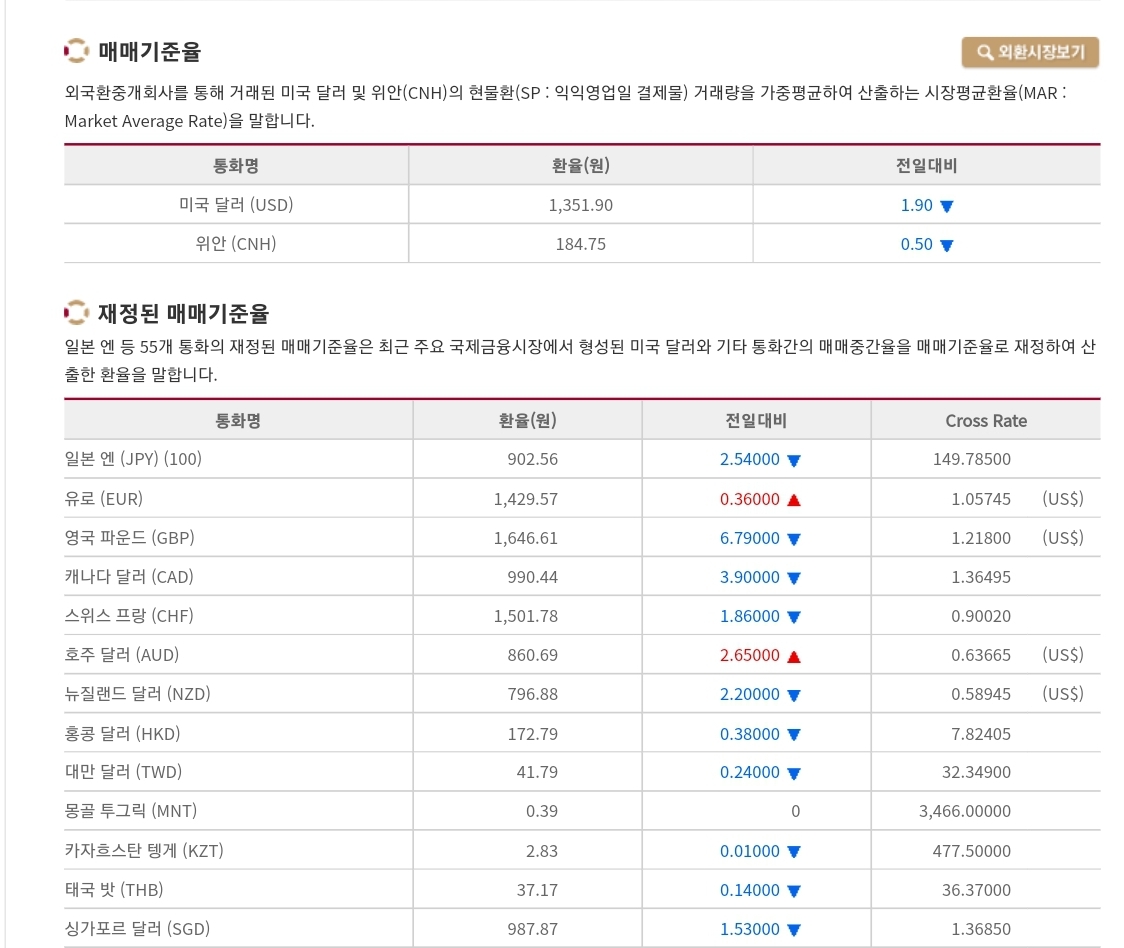Click the 뉴질랜드 달러 (NZD) row label
Viewport: 1124px width, 948px height.
pyautogui.click(x=138, y=693)
